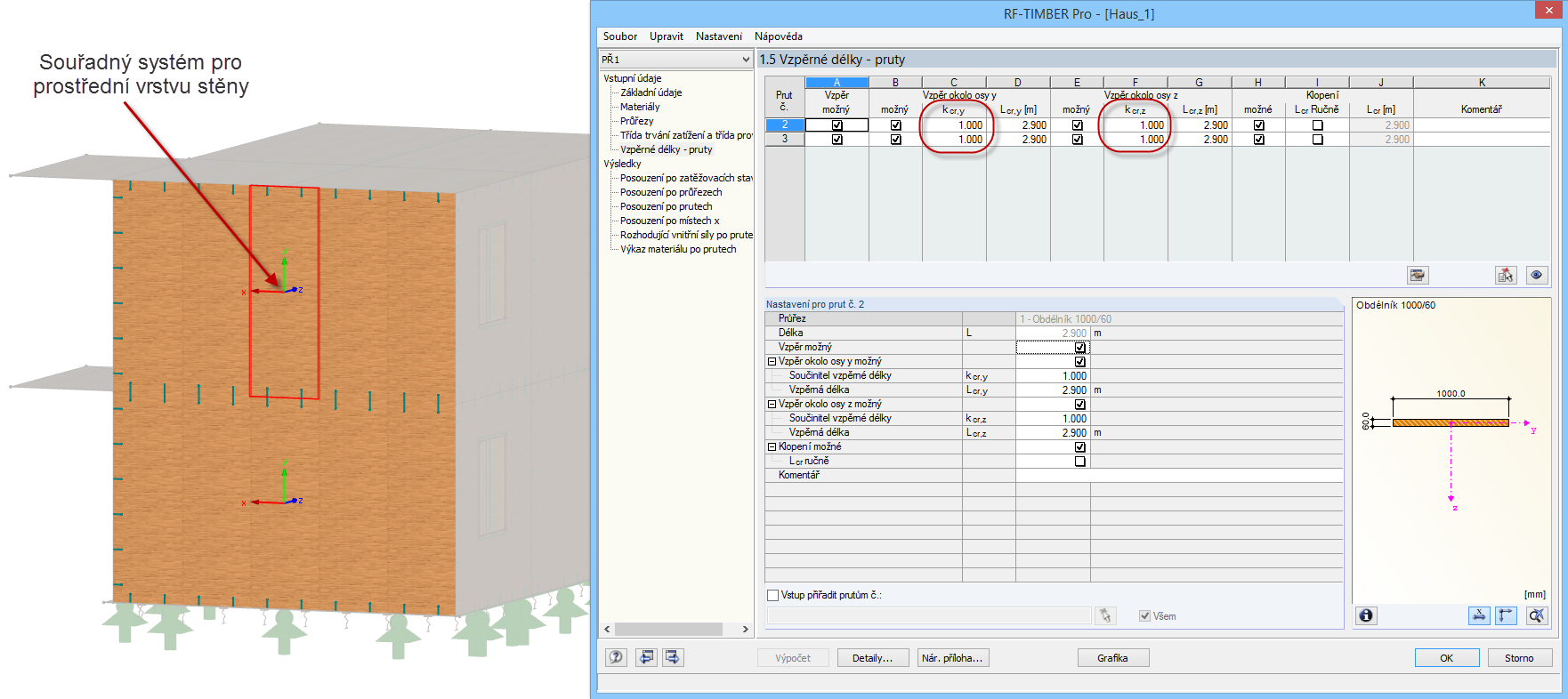Screen dimensions: 1568x699
Task: Toggle 'Lcr Ručně' checkbox in row 3
Action: (x=1317, y=140)
